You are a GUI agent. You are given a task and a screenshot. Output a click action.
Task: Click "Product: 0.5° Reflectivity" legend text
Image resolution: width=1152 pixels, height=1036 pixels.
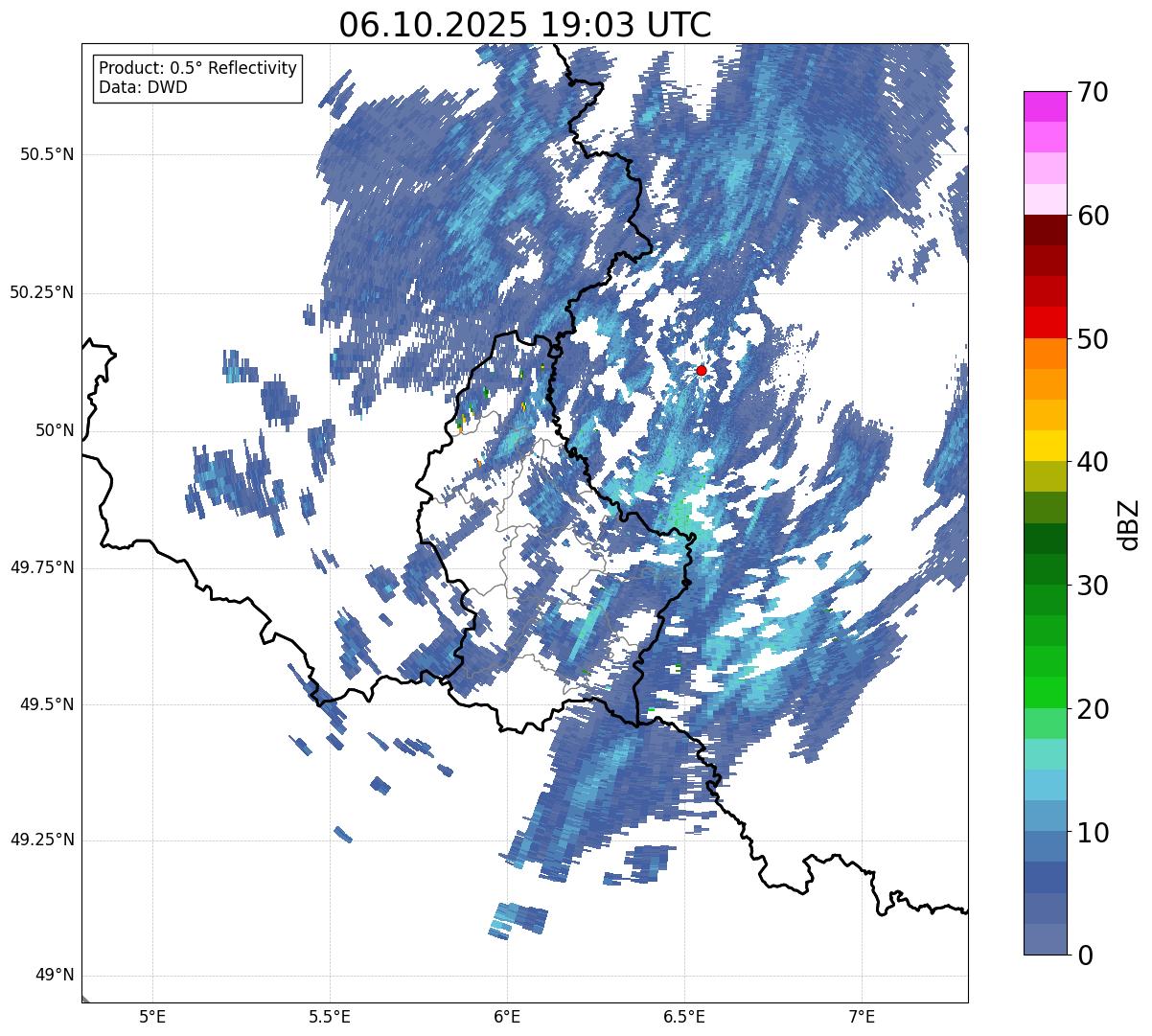(198, 69)
